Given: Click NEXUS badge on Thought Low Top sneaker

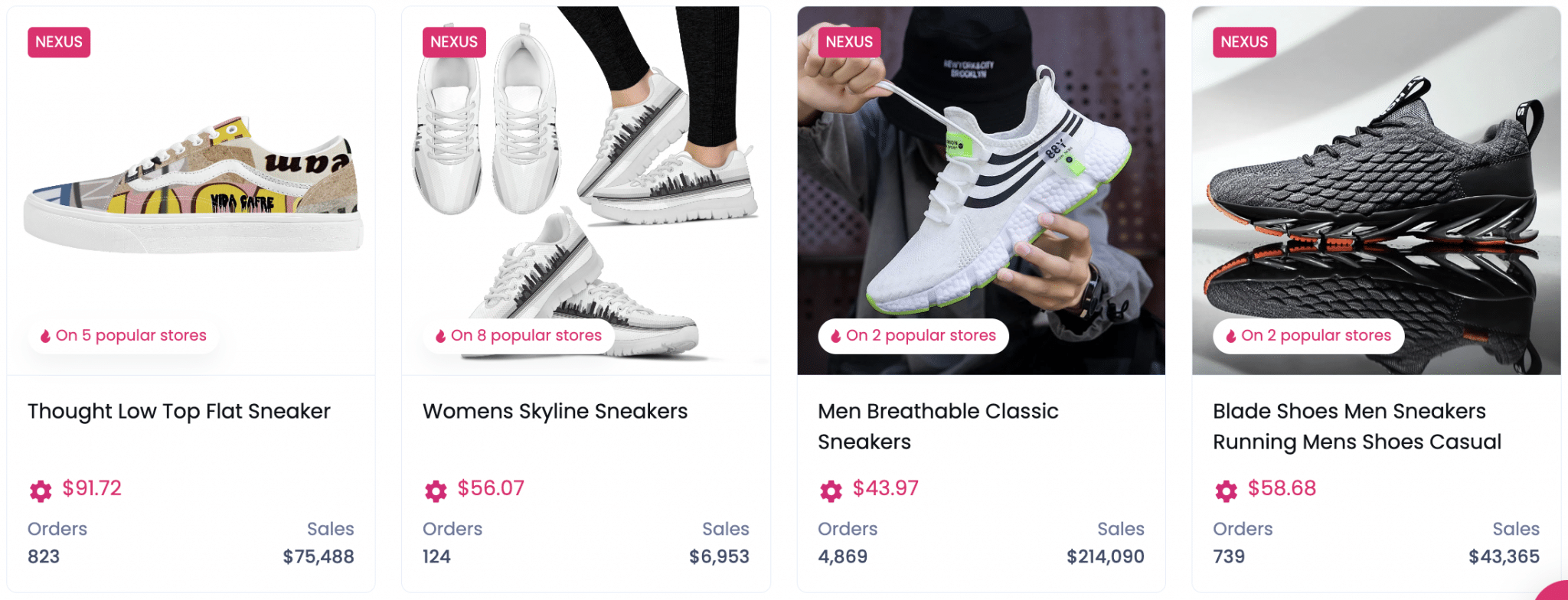Looking at the screenshot, I should (59, 42).
